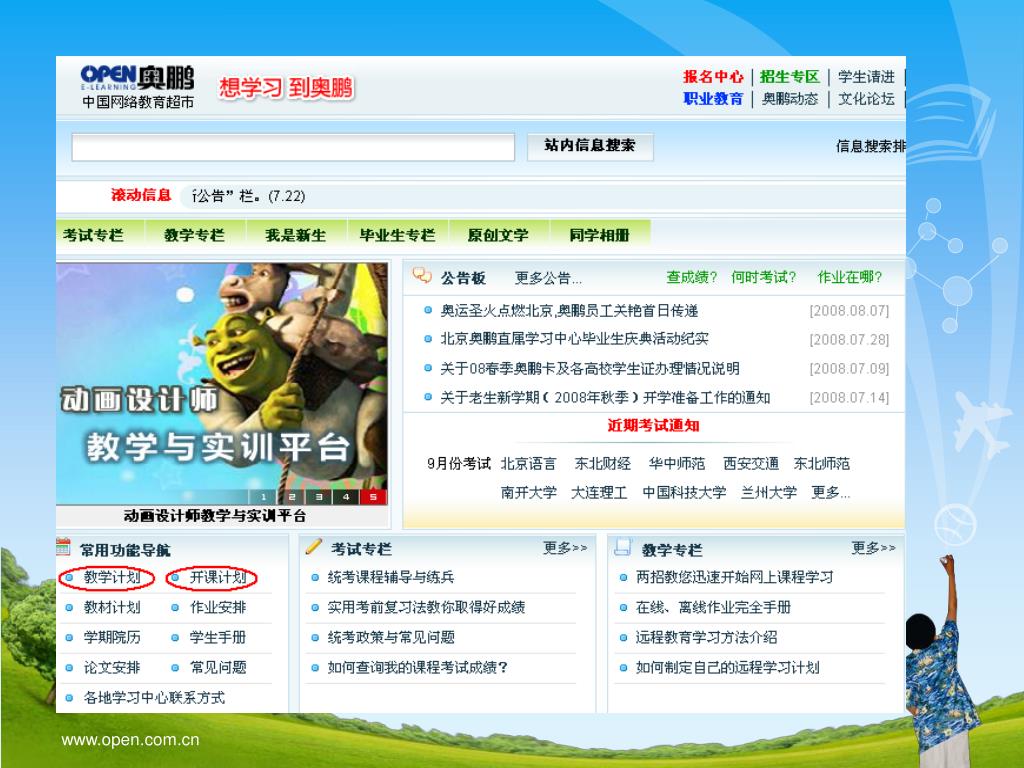Image resolution: width=1024 pixels, height=768 pixels.
Task: Open the 学生手册 link
Action: tap(217, 637)
